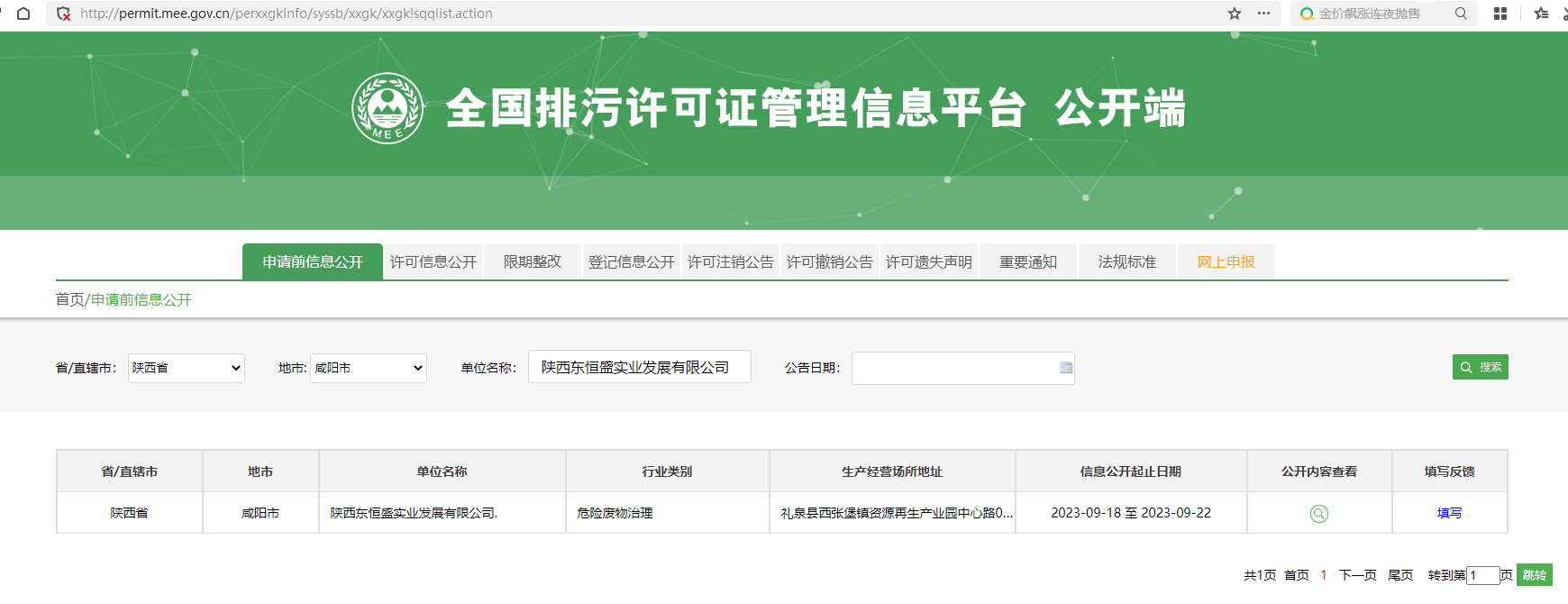Open the 重要通知 tab

coord(1028,261)
